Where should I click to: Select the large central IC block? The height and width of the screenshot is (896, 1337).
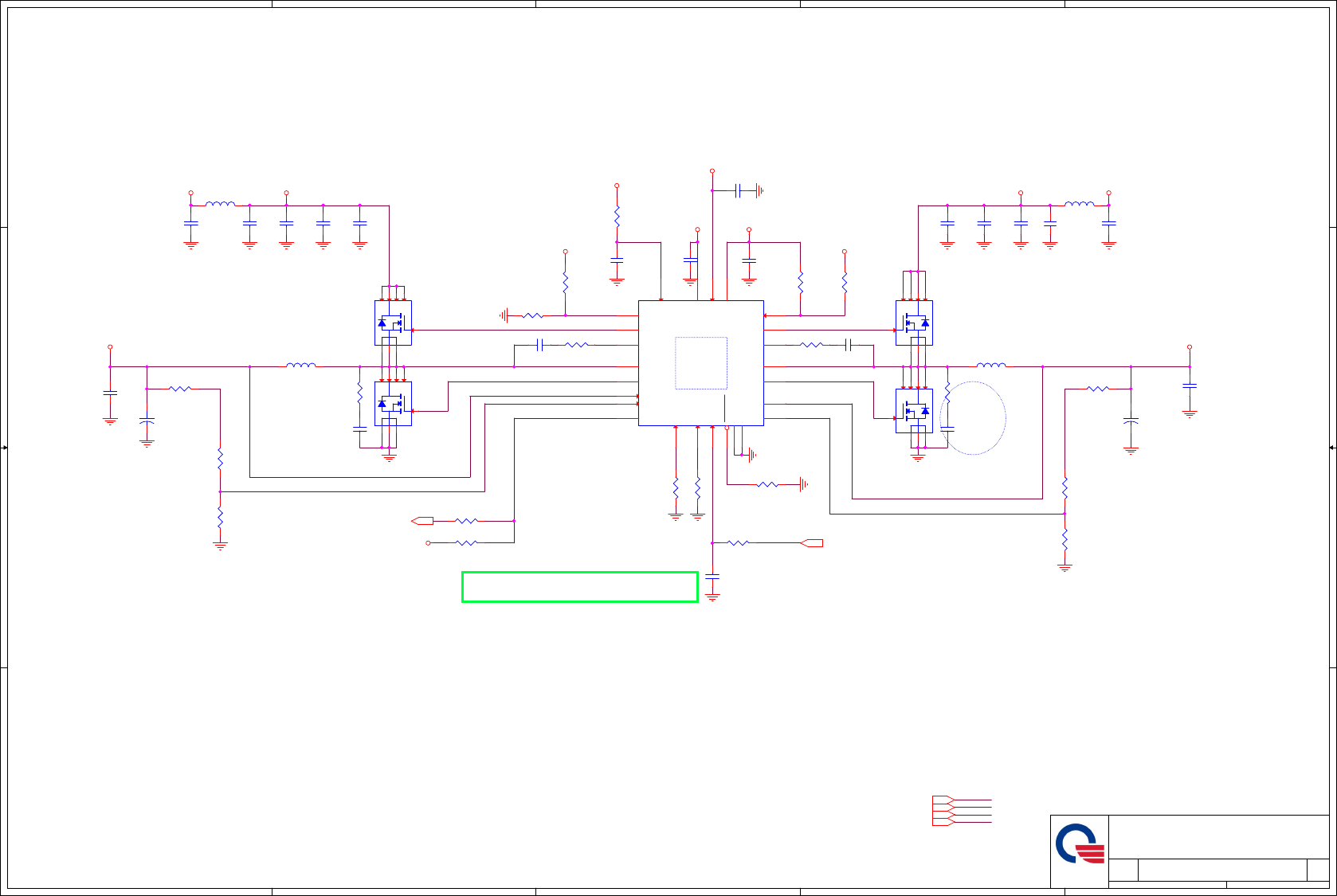tap(701, 363)
